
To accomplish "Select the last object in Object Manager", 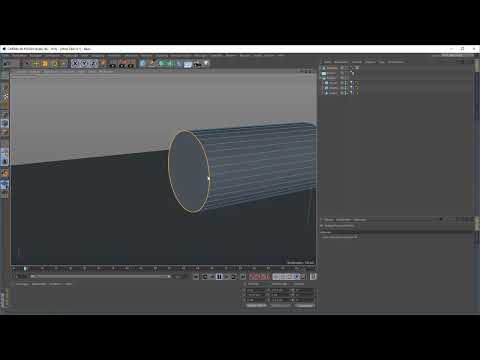I will (332, 93).
